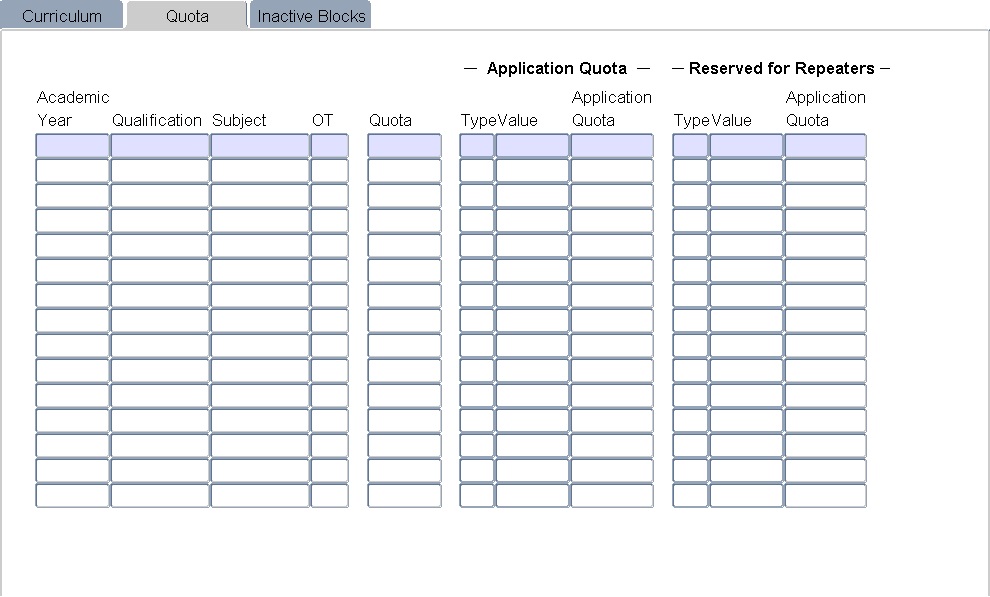990x597 pixels.
Task: Focus first row Application Quota result field
Action: pyautogui.click(x=611, y=146)
